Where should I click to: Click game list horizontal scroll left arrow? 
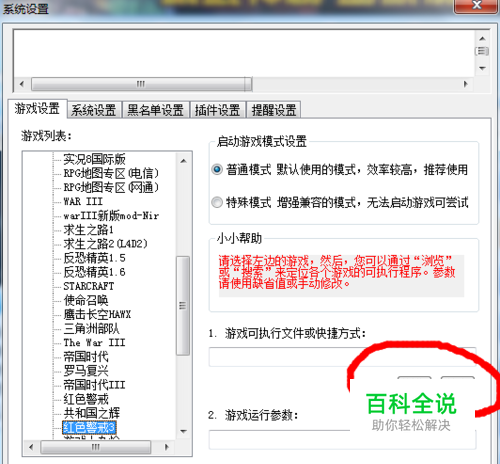point(31,447)
